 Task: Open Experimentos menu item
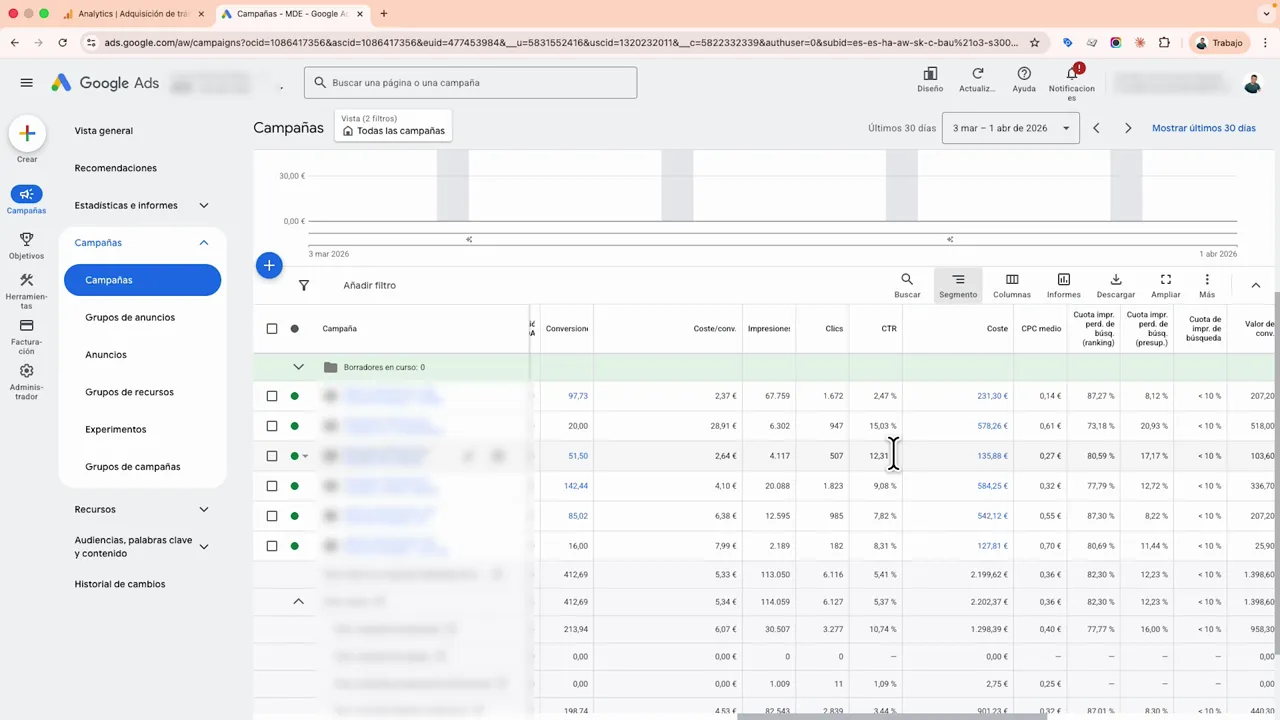click(x=116, y=430)
